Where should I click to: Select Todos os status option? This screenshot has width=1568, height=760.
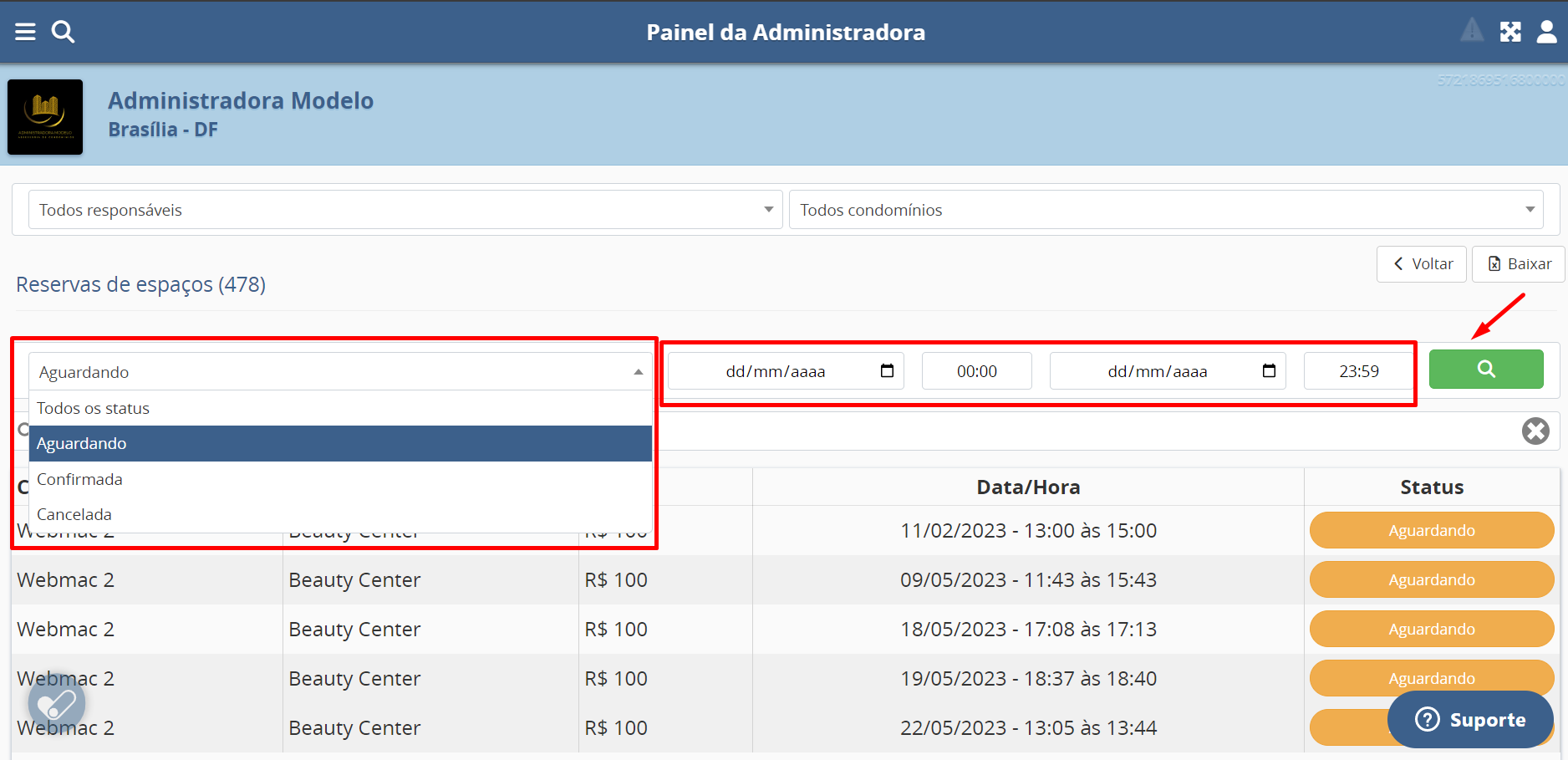coord(93,408)
